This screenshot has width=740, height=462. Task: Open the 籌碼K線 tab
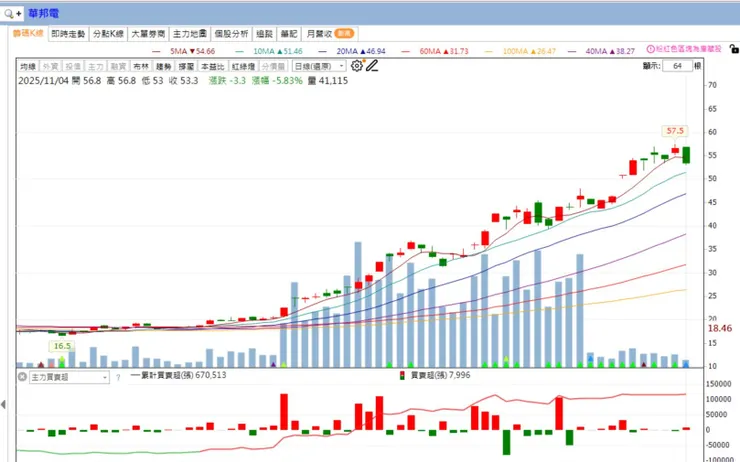pyautogui.click(x=28, y=33)
